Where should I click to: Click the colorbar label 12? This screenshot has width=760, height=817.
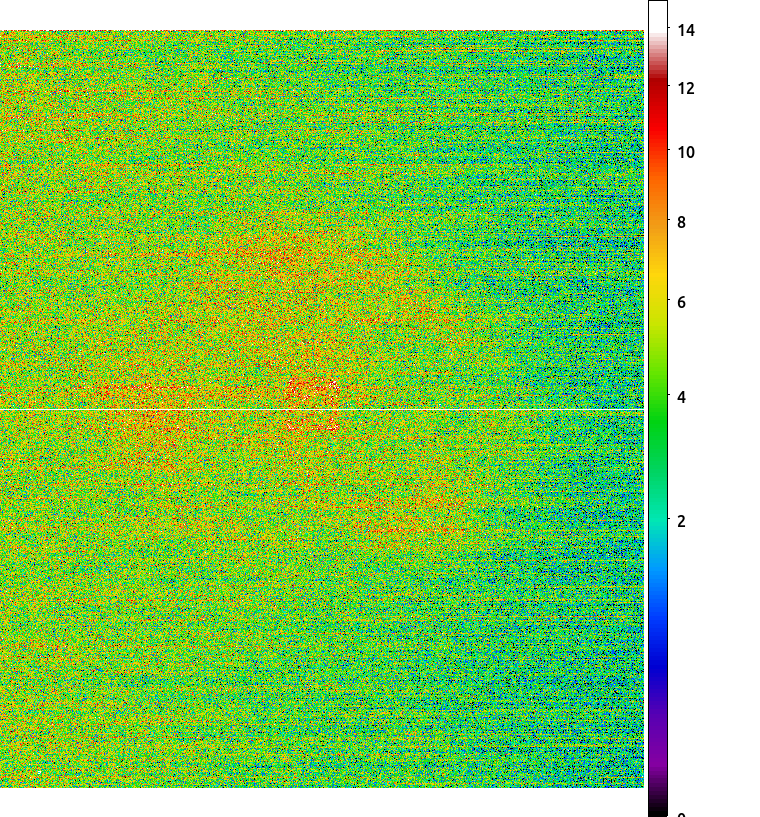click(x=686, y=89)
